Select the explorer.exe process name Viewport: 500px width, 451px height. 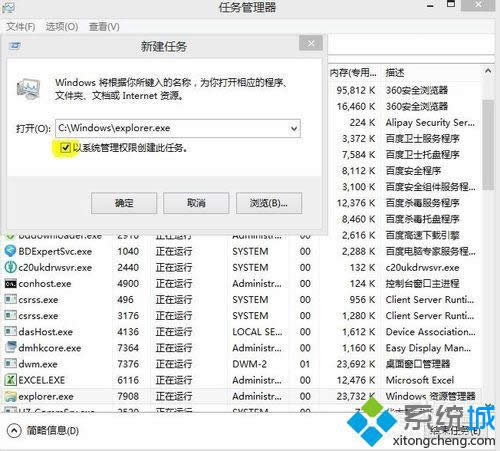tap(46, 396)
